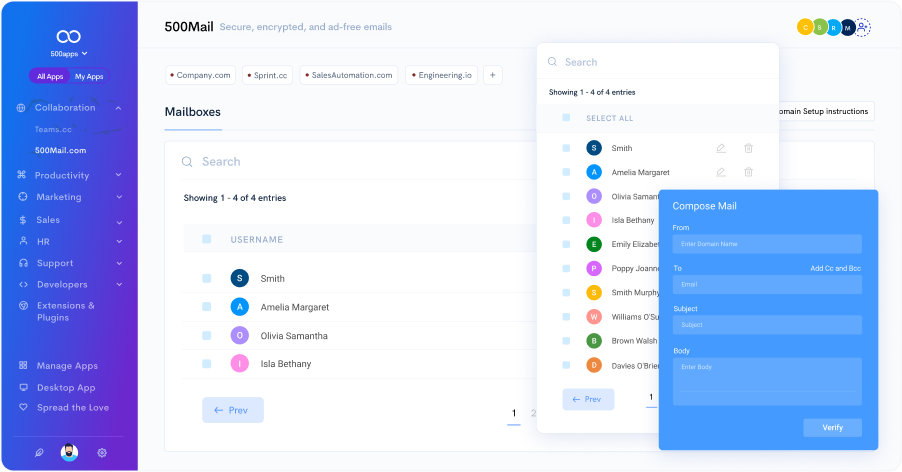Open the settings gear in sidebar footer

tap(102, 453)
